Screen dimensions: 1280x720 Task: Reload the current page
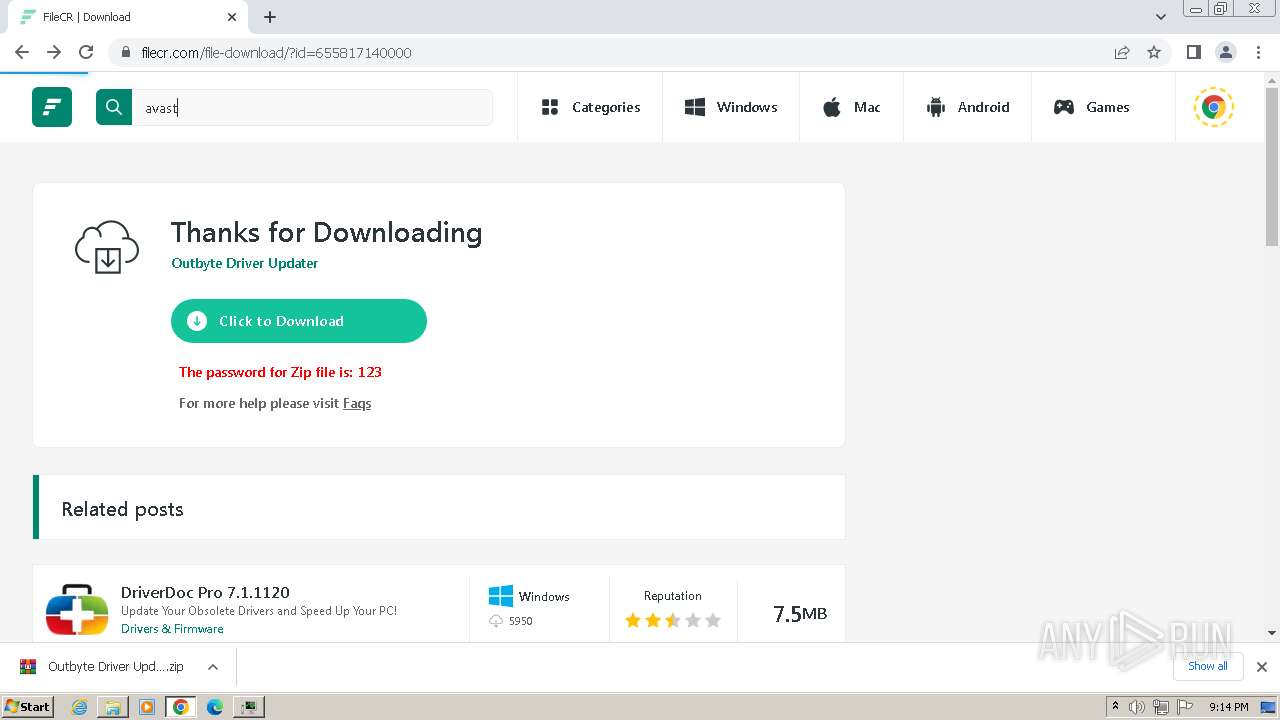[86, 52]
